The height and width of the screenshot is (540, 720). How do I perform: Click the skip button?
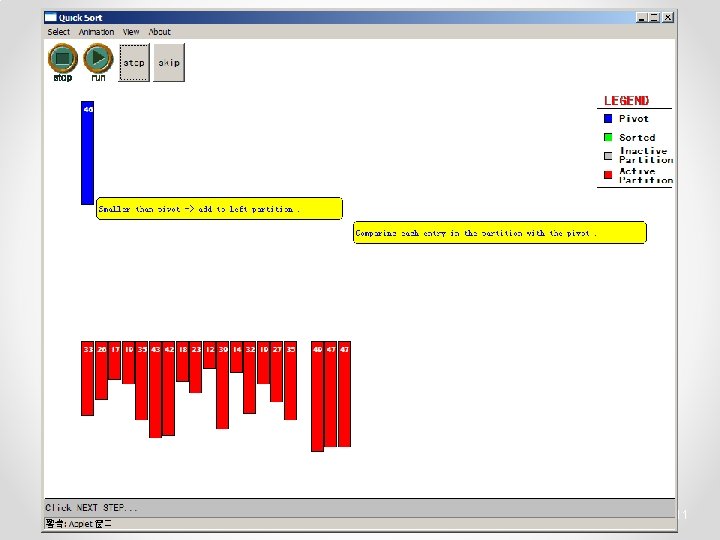(169, 63)
